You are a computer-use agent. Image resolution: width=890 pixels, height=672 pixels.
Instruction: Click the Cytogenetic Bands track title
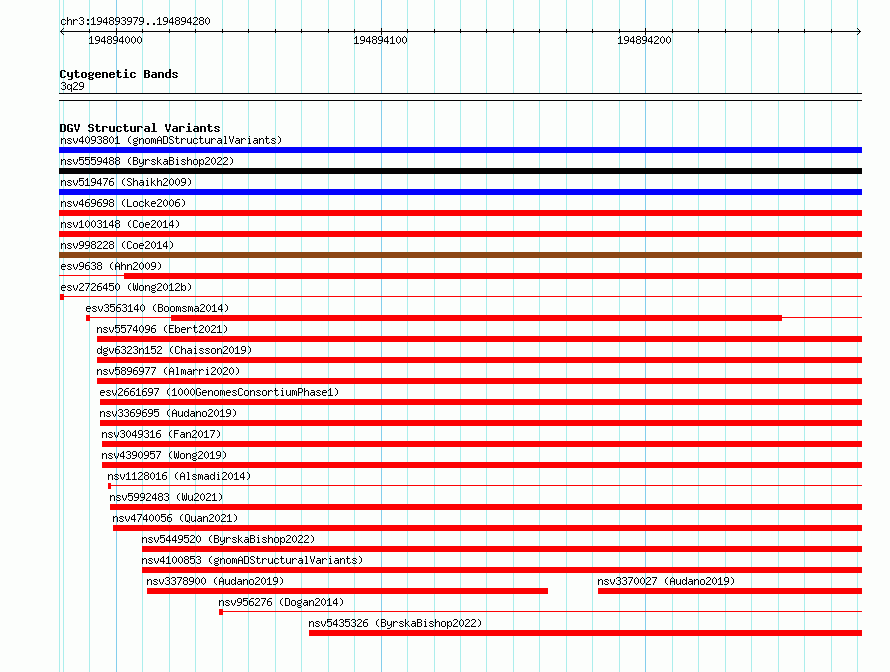click(x=119, y=74)
